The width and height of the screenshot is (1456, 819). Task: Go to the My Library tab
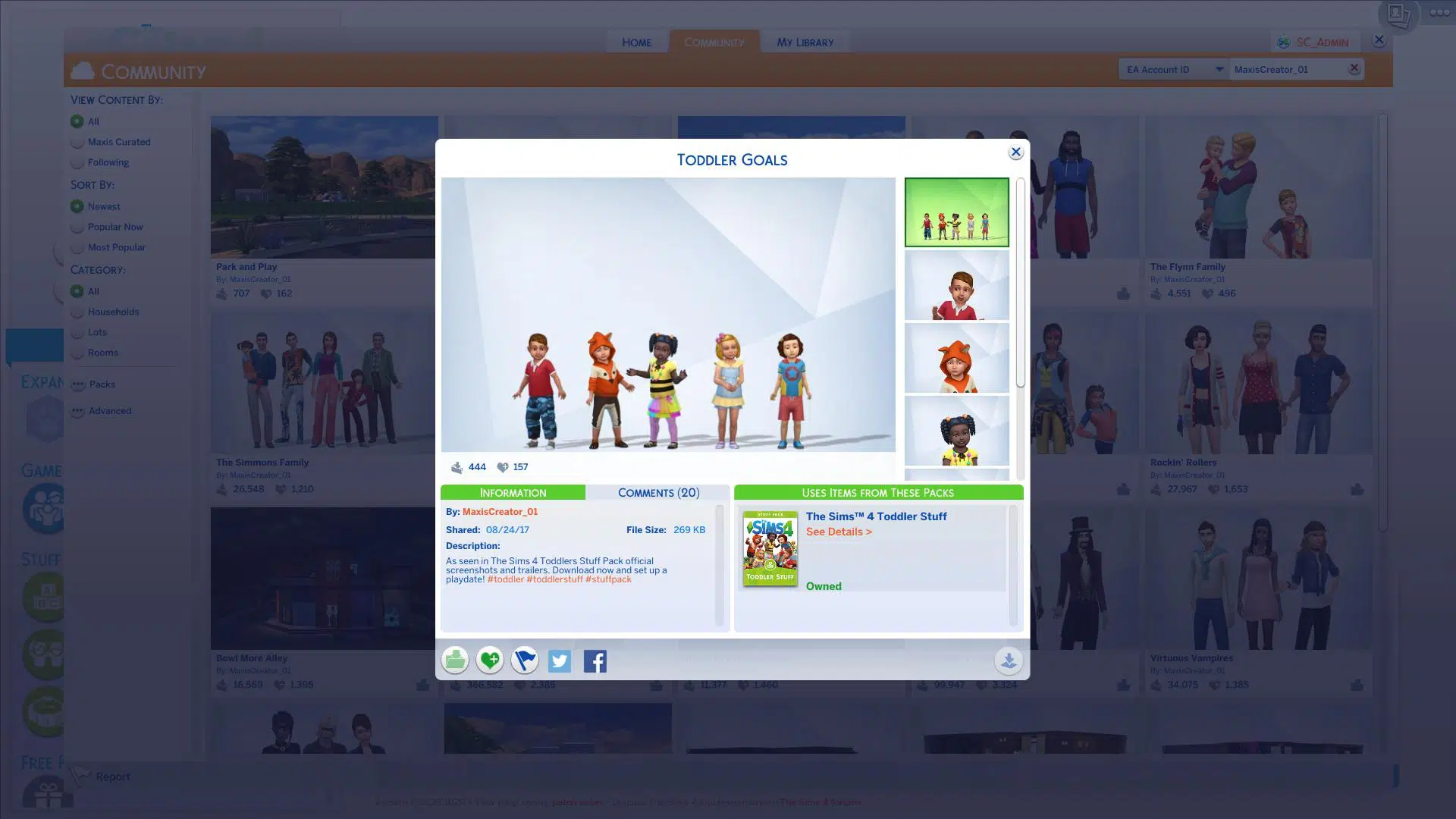805,42
